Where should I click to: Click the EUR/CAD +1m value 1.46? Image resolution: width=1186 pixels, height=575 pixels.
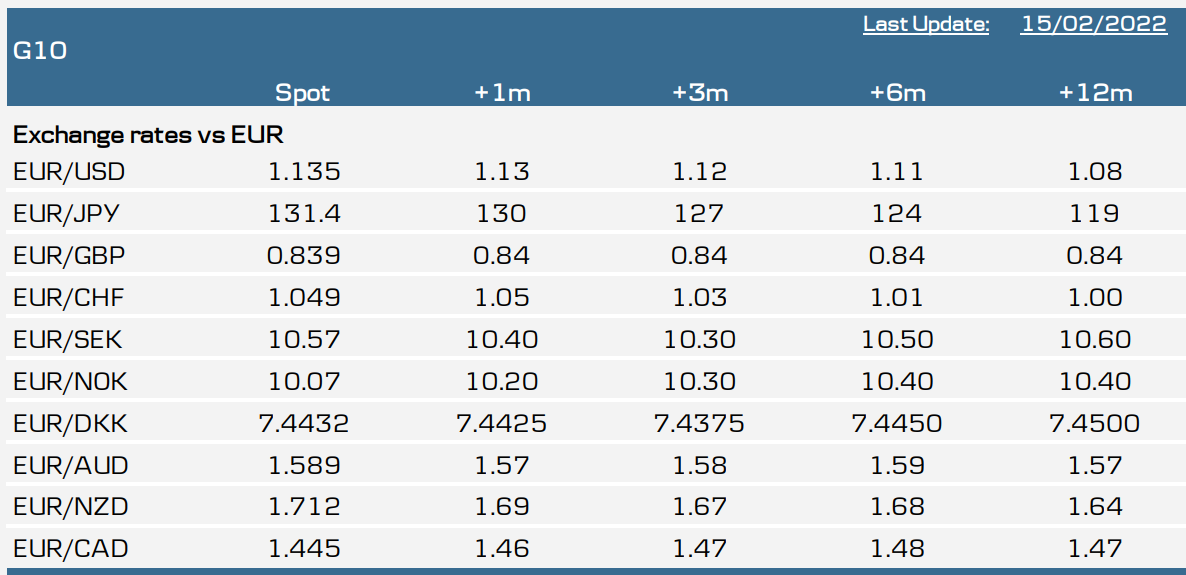tap(502, 547)
